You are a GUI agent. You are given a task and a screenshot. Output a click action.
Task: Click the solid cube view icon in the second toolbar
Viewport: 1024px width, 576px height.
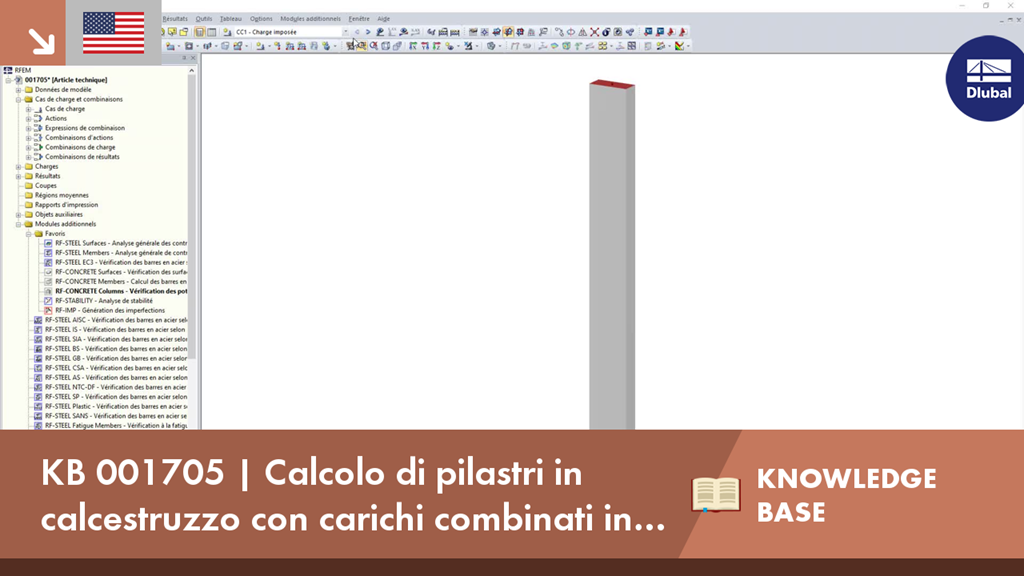click(x=397, y=46)
